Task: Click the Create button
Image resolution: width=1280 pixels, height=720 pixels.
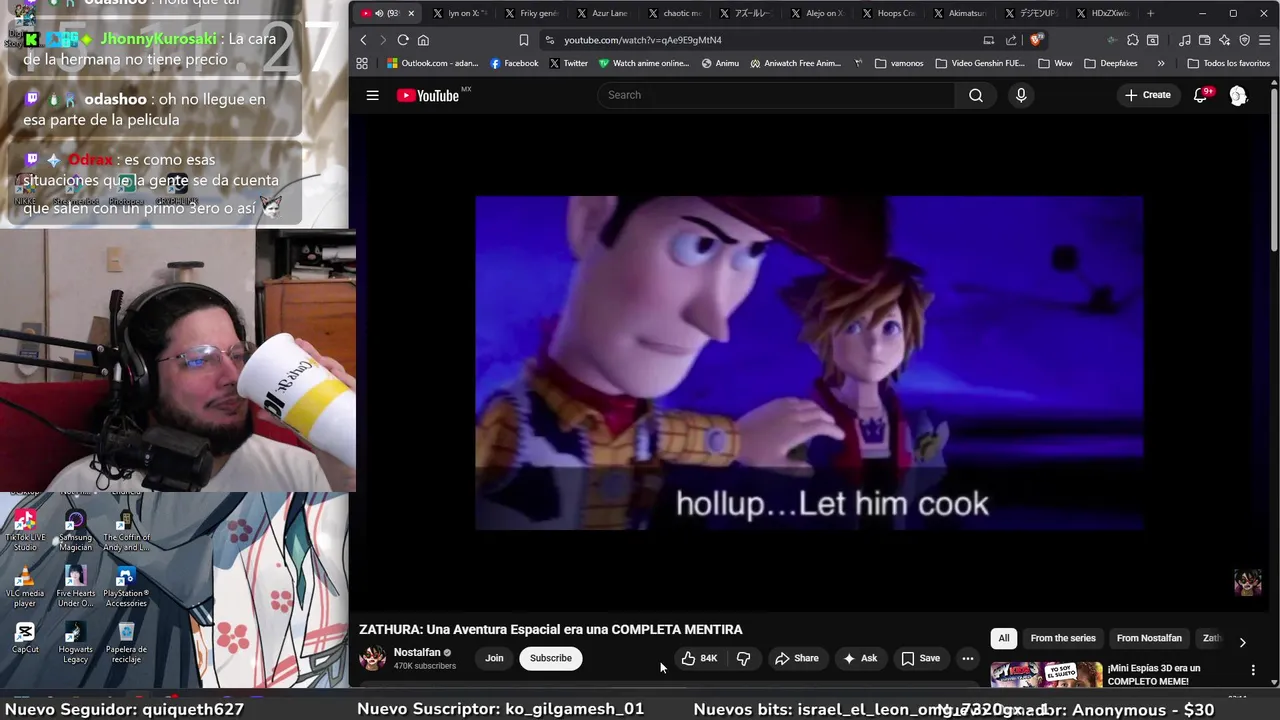Action: pyautogui.click(x=1147, y=95)
